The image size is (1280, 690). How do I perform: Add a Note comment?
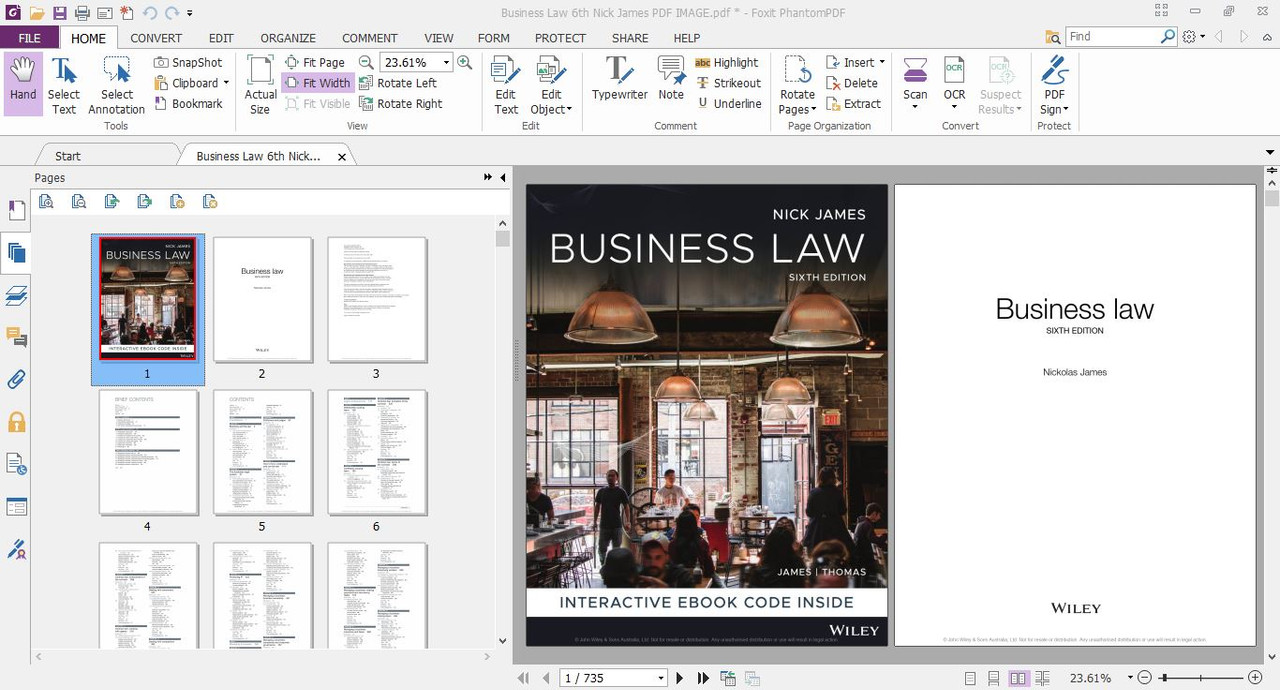click(x=671, y=78)
